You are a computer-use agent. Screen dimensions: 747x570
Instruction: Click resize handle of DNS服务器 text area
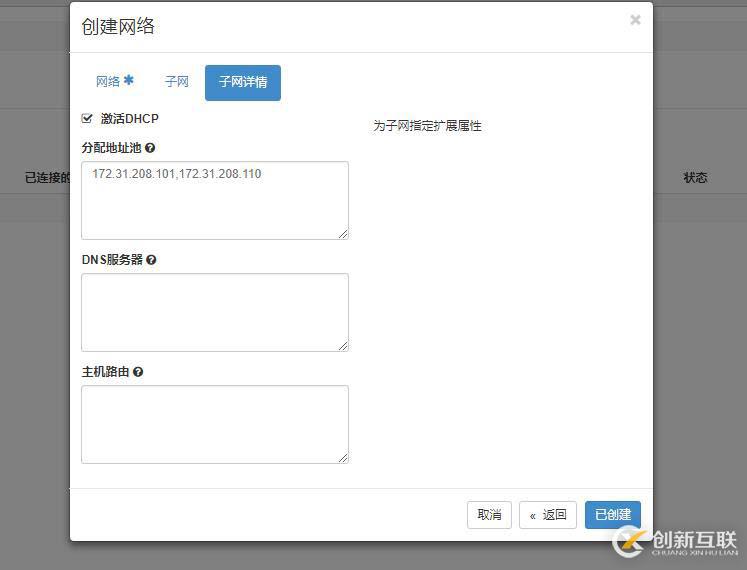pos(343,346)
